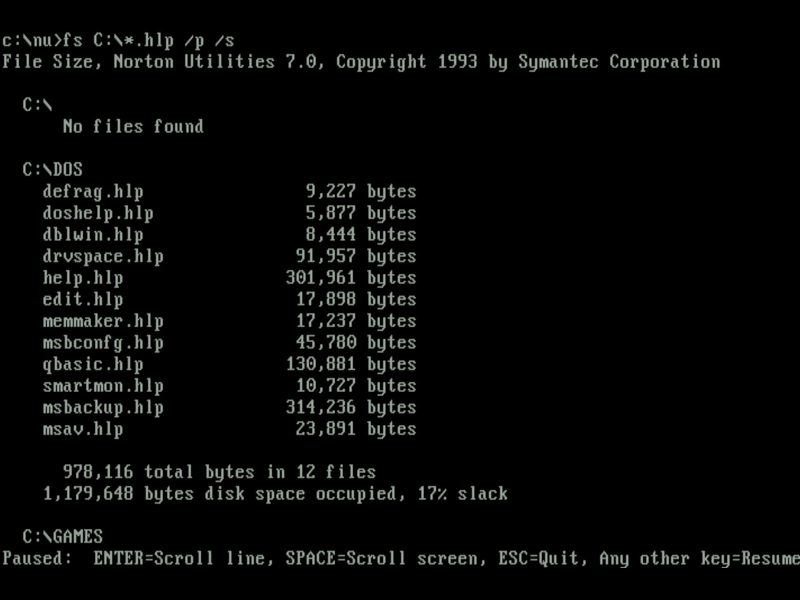The width and height of the screenshot is (800, 600).
Task: Click the C:\GAMES directory heading
Action: coord(63,537)
